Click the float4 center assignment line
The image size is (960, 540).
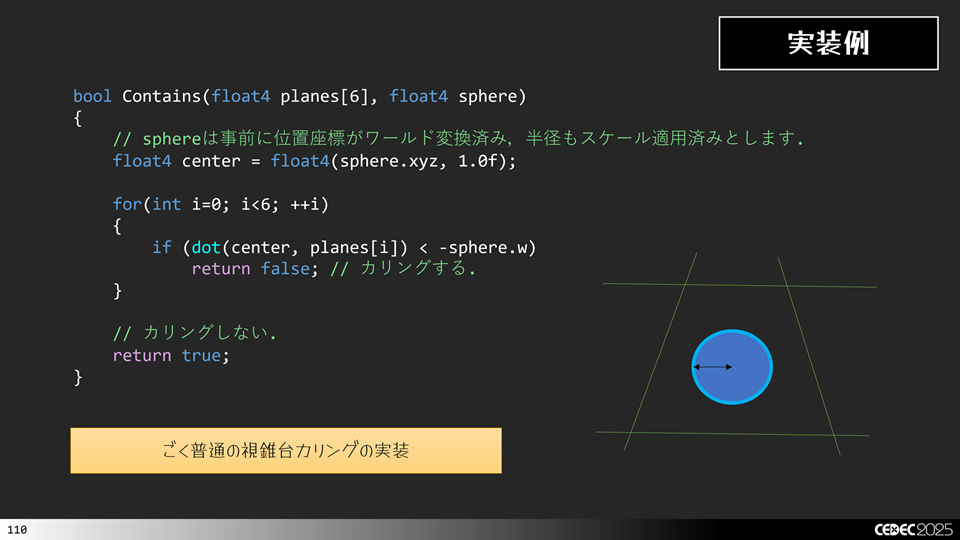[x=314, y=160]
